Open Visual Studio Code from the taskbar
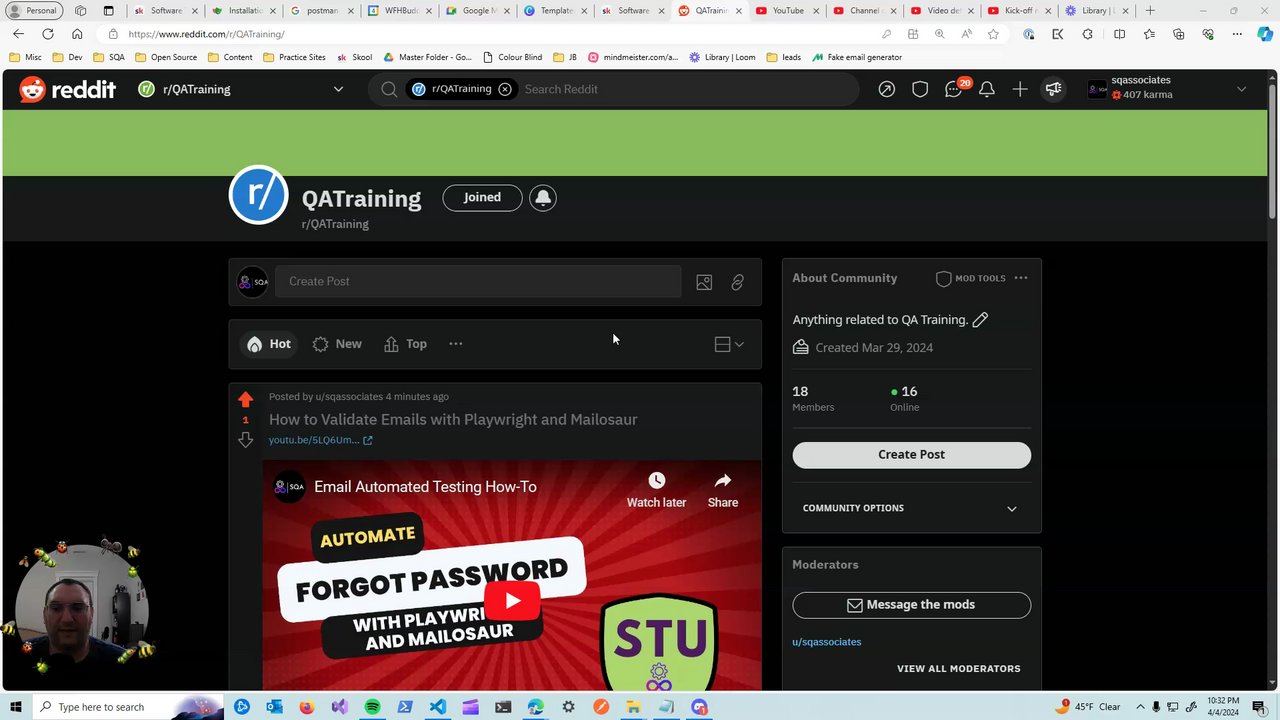This screenshot has width=1280, height=720. point(438,707)
